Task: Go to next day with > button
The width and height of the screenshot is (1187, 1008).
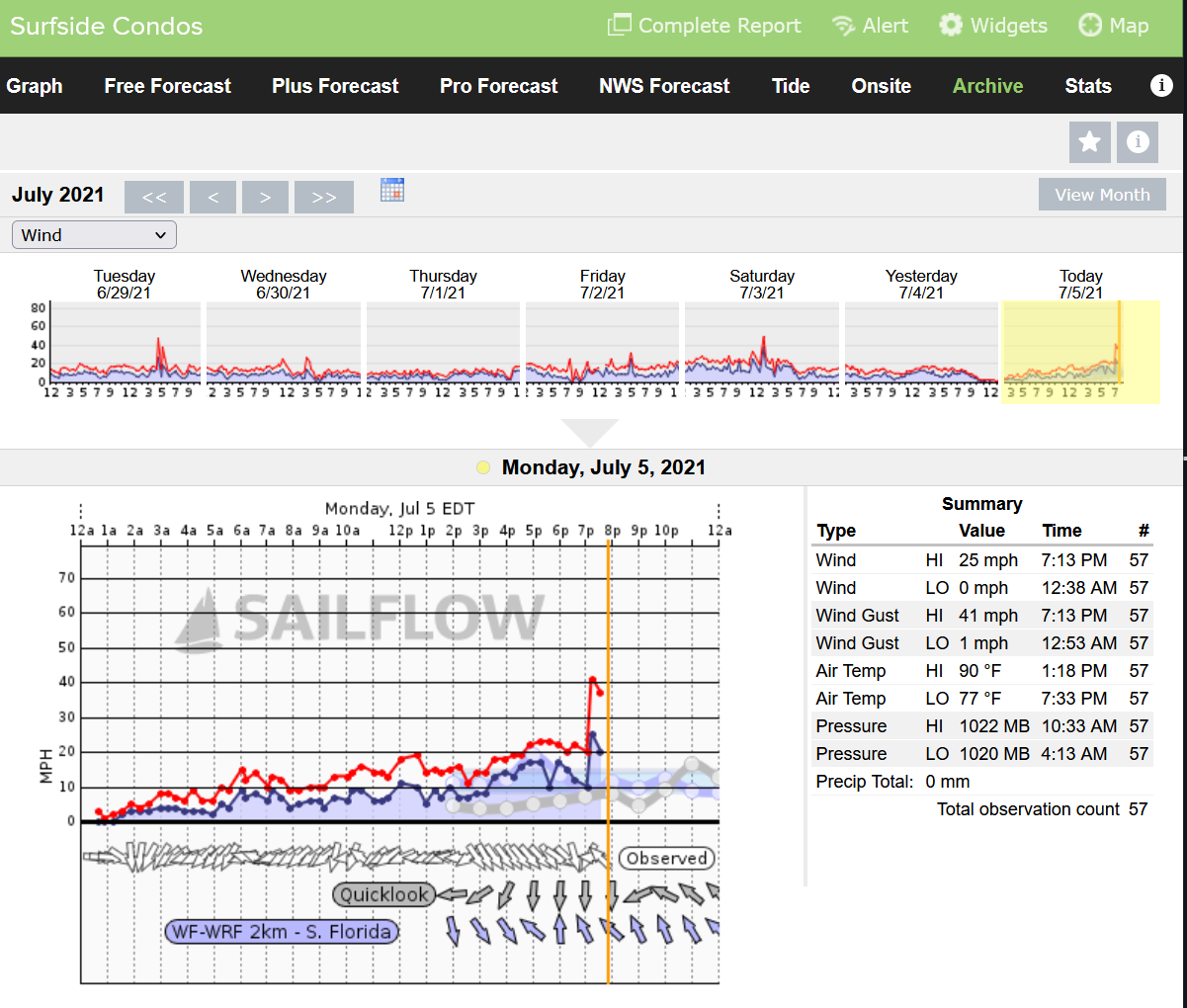Action: [265, 197]
